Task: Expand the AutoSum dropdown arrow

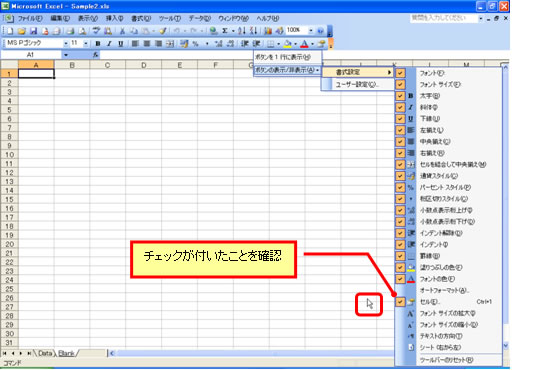Action: (x=233, y=31)
